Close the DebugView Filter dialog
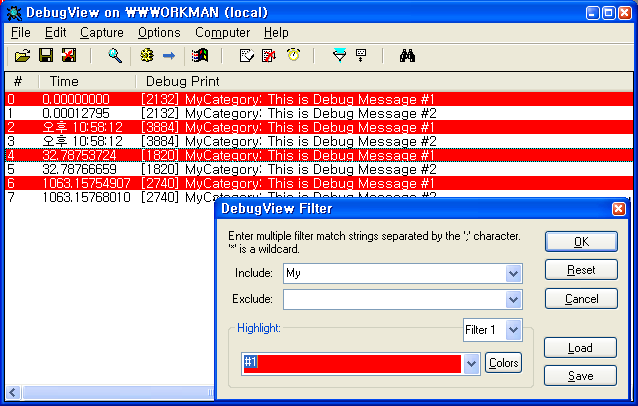The height and width of the screenshot is (406, 638). [618, 209]
